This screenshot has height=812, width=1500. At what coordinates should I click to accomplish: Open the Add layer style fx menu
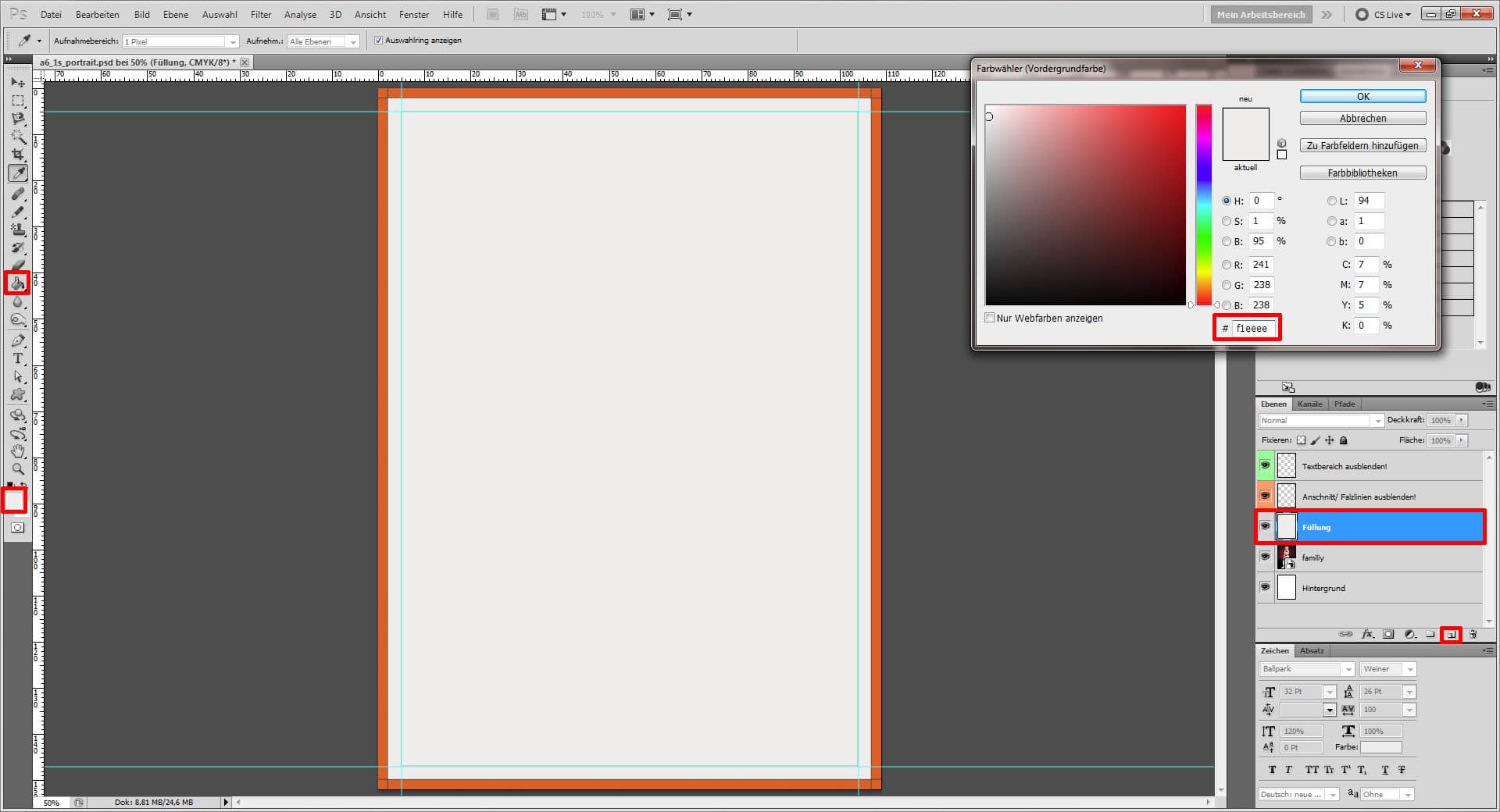(x=1369, y=634)
